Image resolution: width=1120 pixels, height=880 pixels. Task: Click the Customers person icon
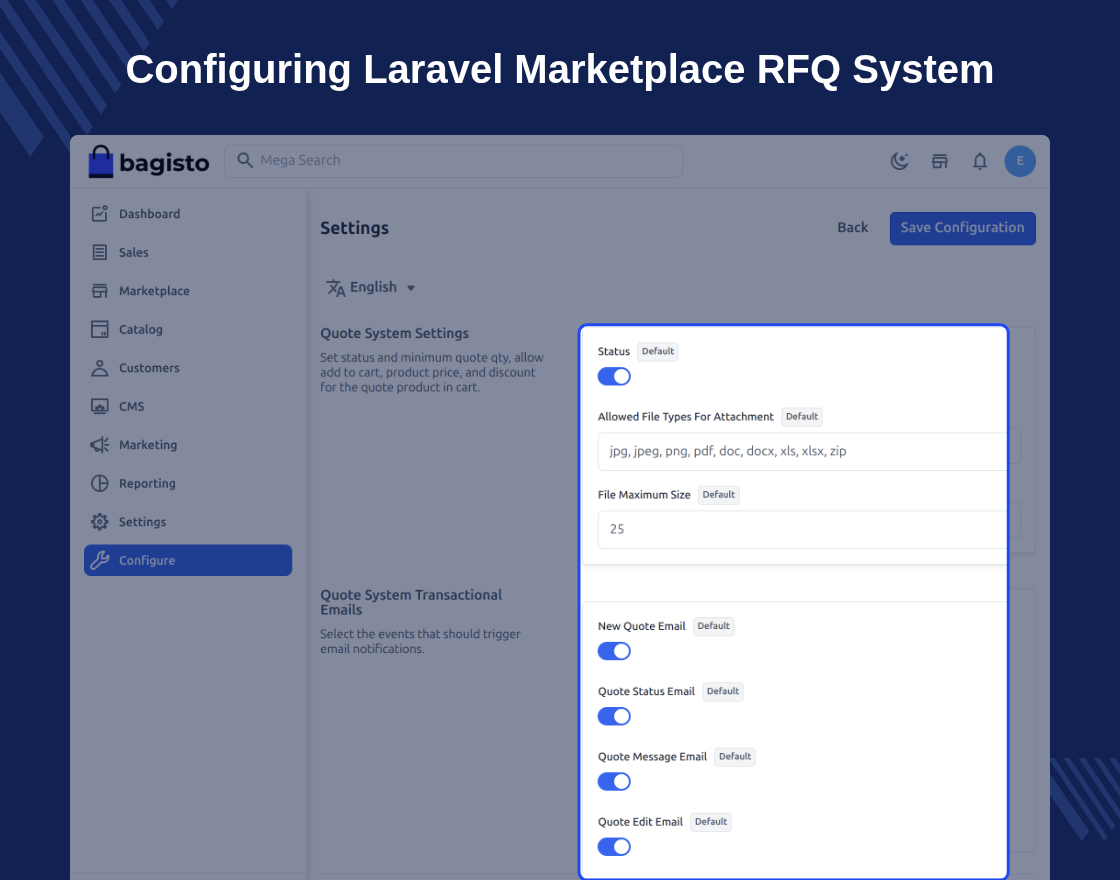[x=99, y=368]
